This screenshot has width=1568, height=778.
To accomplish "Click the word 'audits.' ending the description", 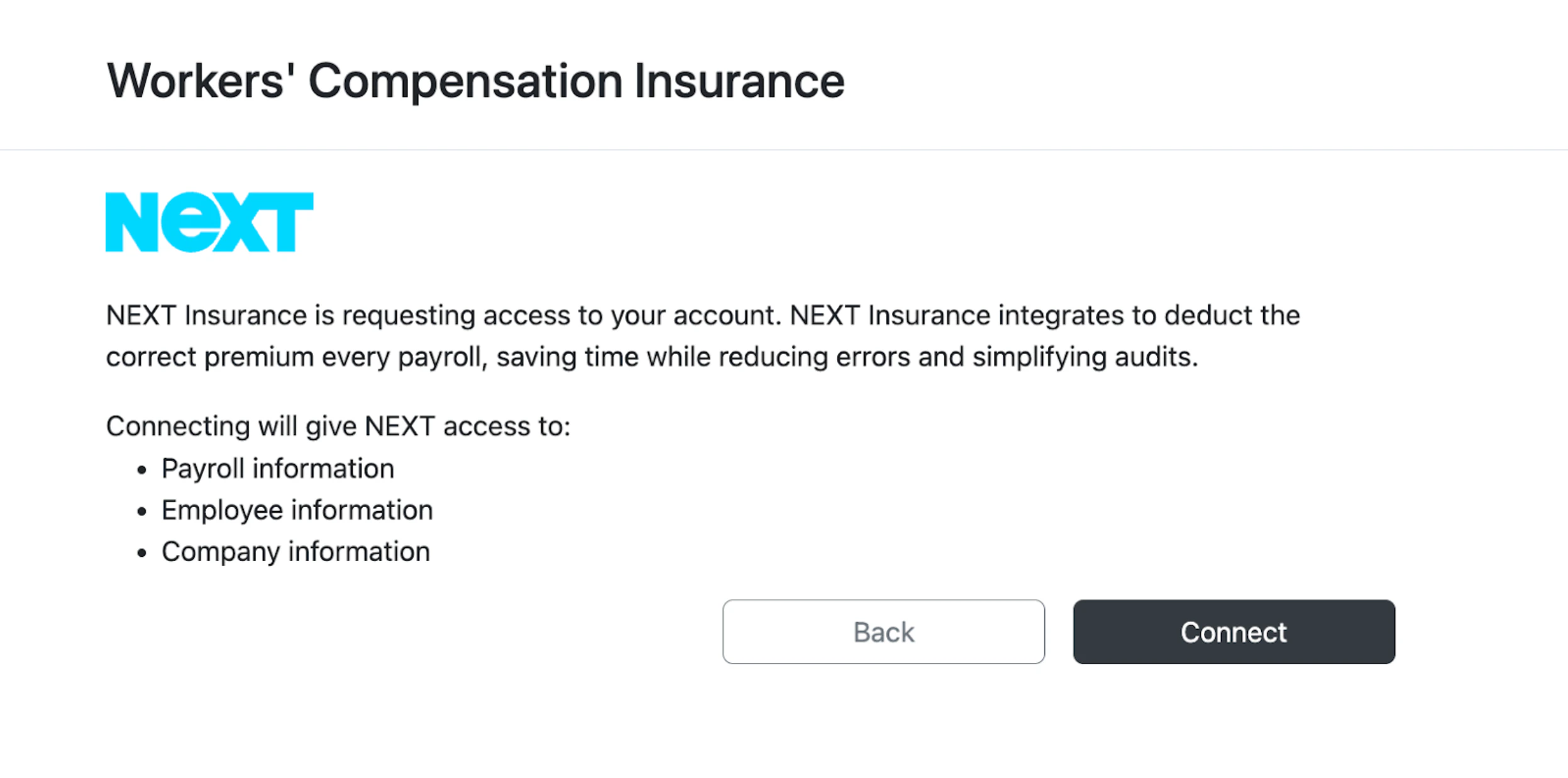I will 1156,357.
